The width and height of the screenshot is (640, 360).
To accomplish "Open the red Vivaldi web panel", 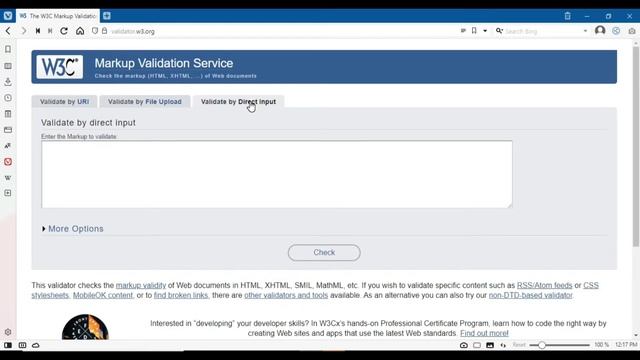I will (8, 162).
